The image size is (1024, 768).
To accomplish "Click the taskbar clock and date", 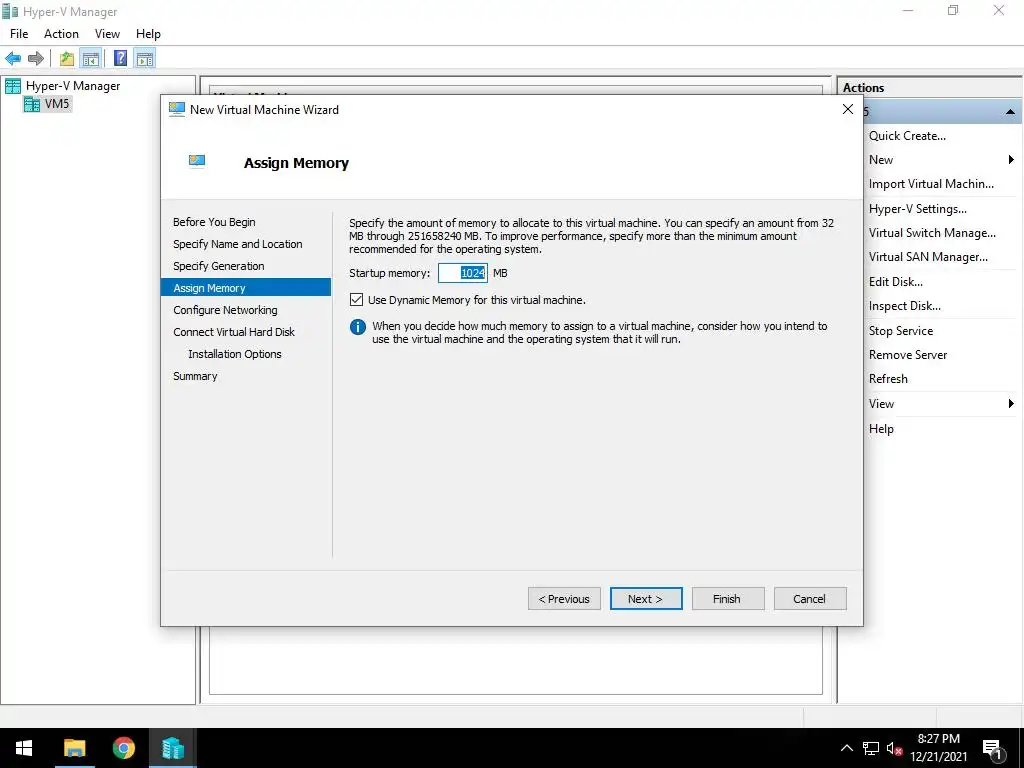I will coord(938,748).
